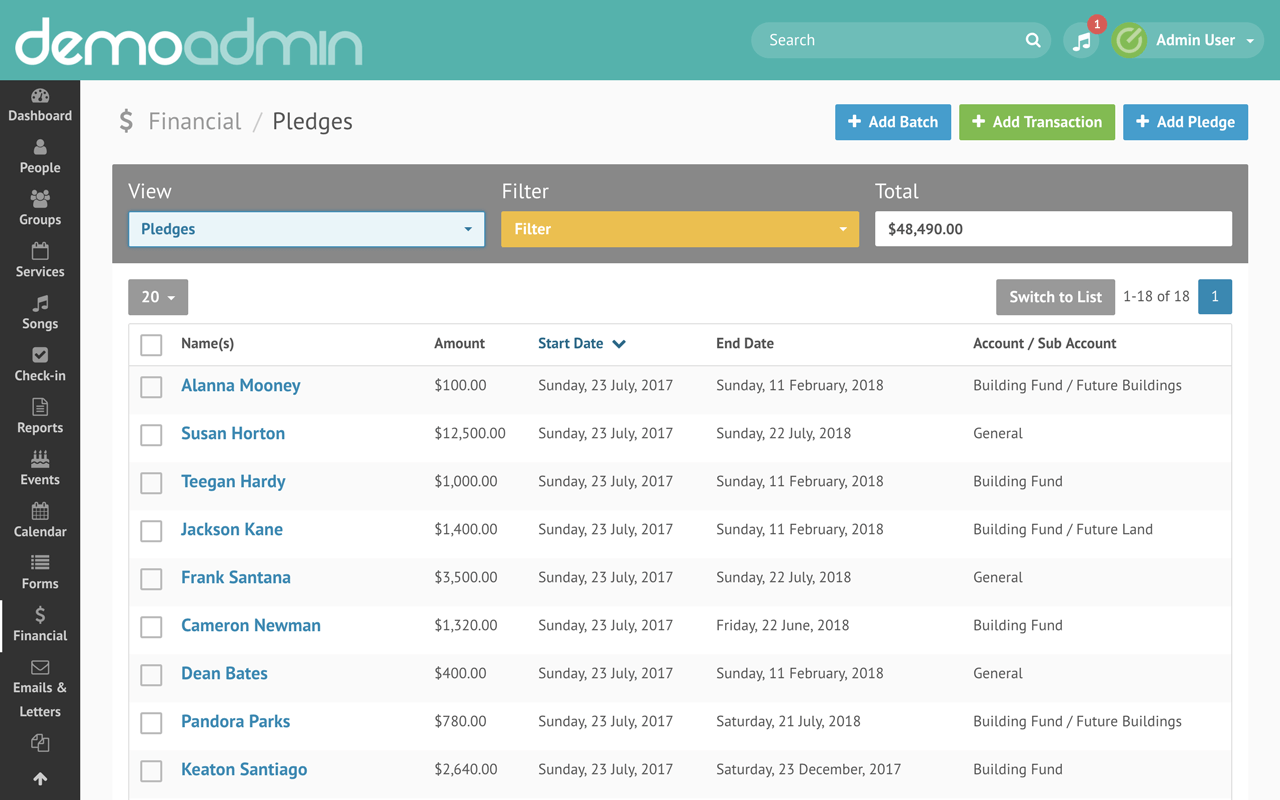The image size is (1280, 800).
Task: Open Songs from the sidebar
Action: tap(40, 303)
